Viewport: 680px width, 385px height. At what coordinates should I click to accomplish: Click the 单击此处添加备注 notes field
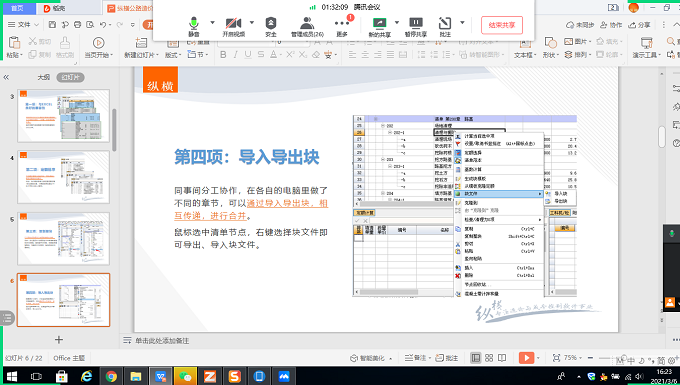tap(162, 341)
